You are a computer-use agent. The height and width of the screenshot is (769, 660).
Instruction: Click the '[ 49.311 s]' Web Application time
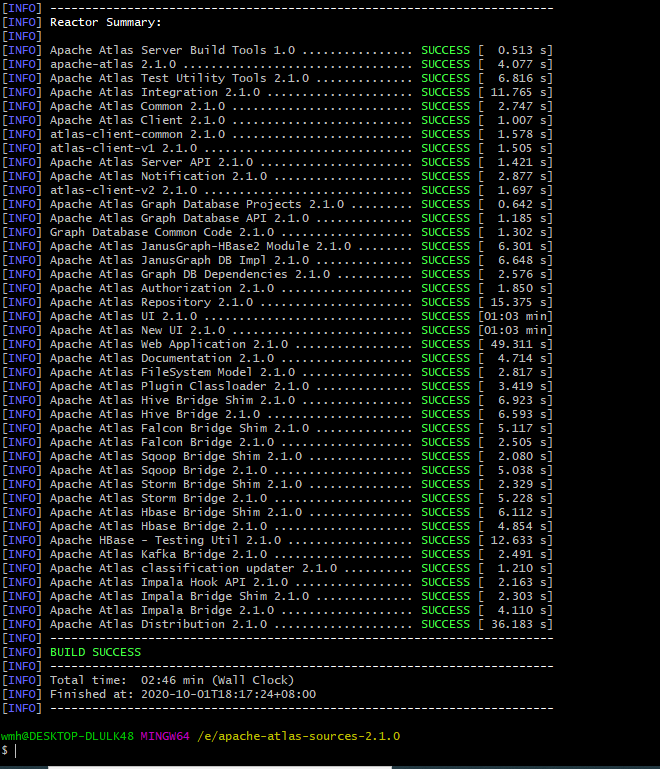(515, 344)
